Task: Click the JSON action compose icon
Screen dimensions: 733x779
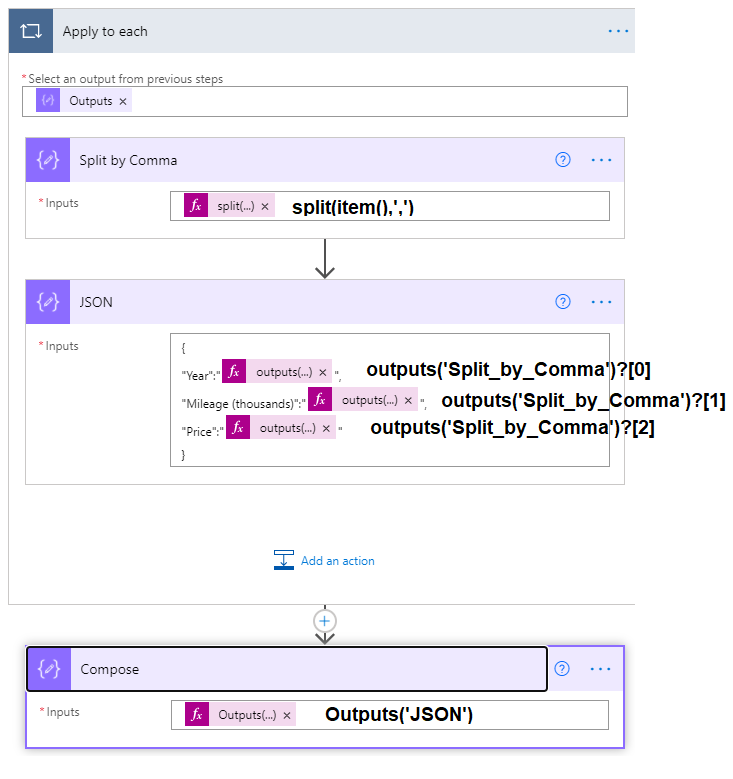Action: pyautogui.click(x=47, y=302)
